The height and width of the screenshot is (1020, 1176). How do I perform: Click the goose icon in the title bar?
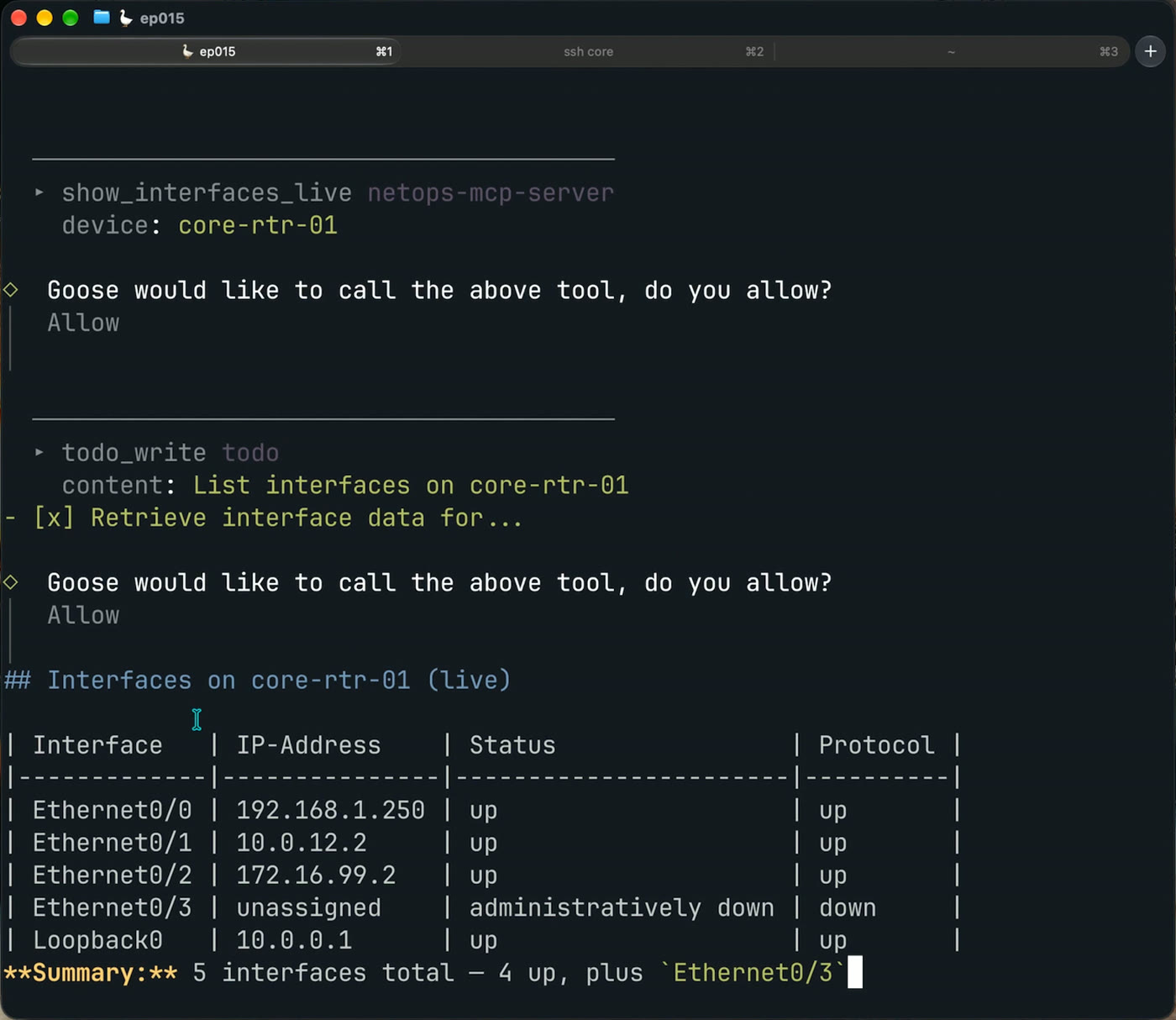click(126, 18)
